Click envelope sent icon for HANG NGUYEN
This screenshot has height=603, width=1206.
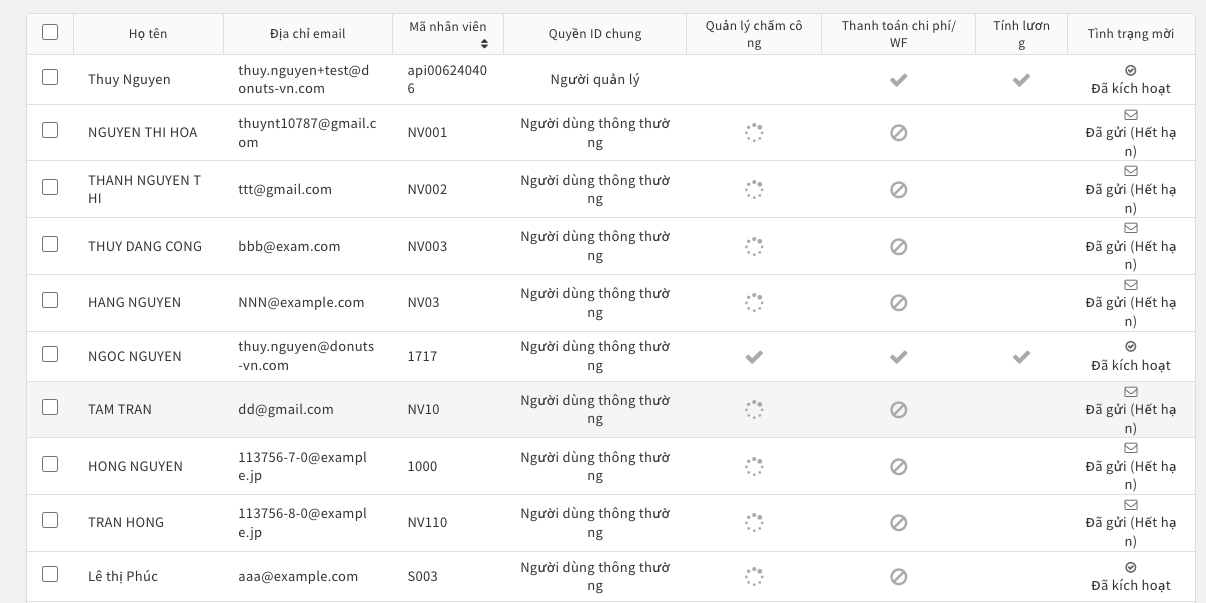pos(1131,285)
